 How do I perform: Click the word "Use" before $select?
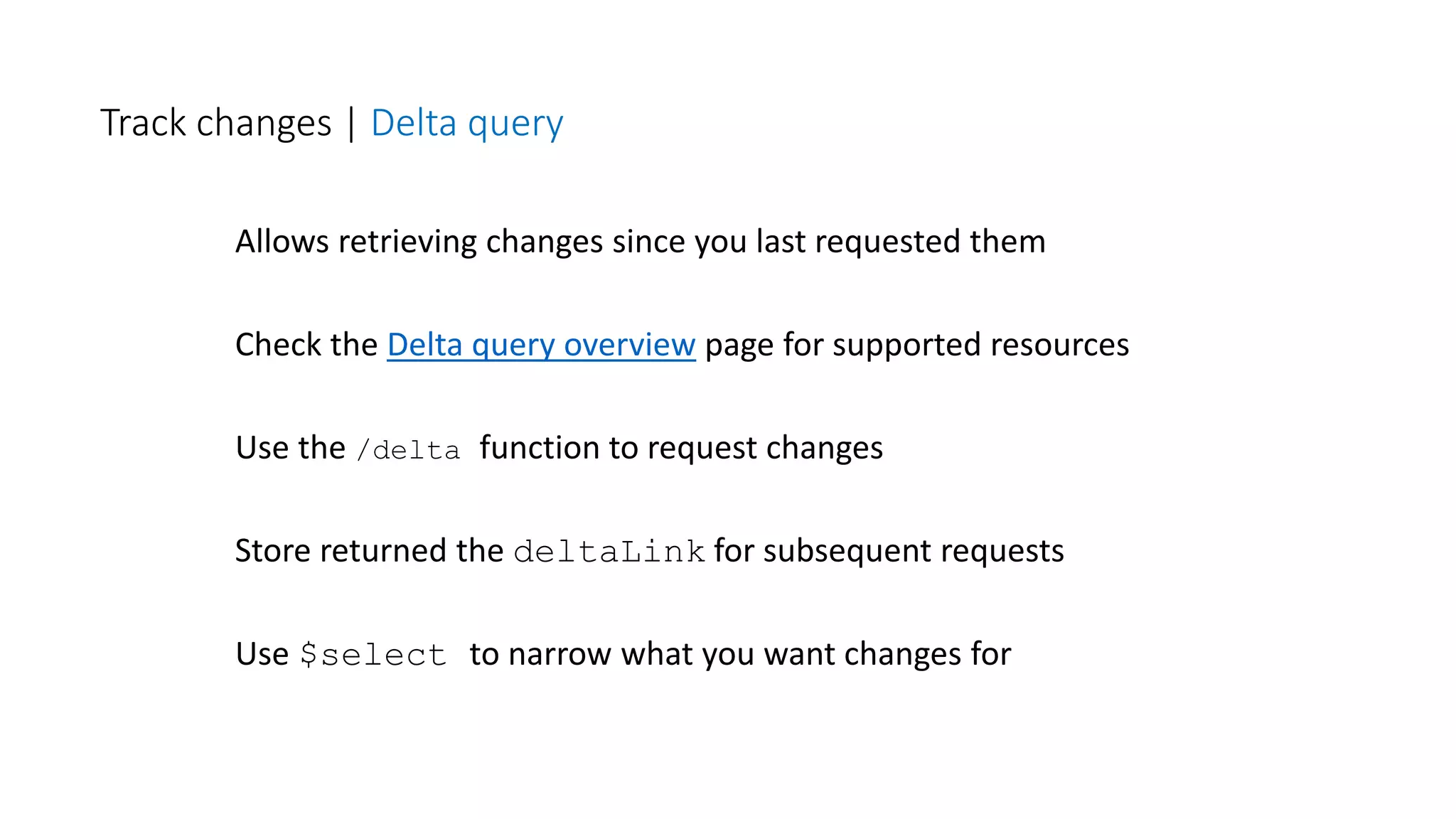[262, 655]
